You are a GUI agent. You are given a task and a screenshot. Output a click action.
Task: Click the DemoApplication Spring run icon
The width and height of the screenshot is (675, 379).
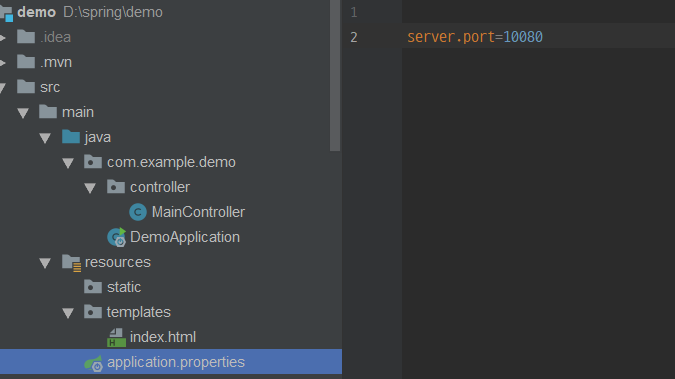pyautogui.click(x=116, y=237)
